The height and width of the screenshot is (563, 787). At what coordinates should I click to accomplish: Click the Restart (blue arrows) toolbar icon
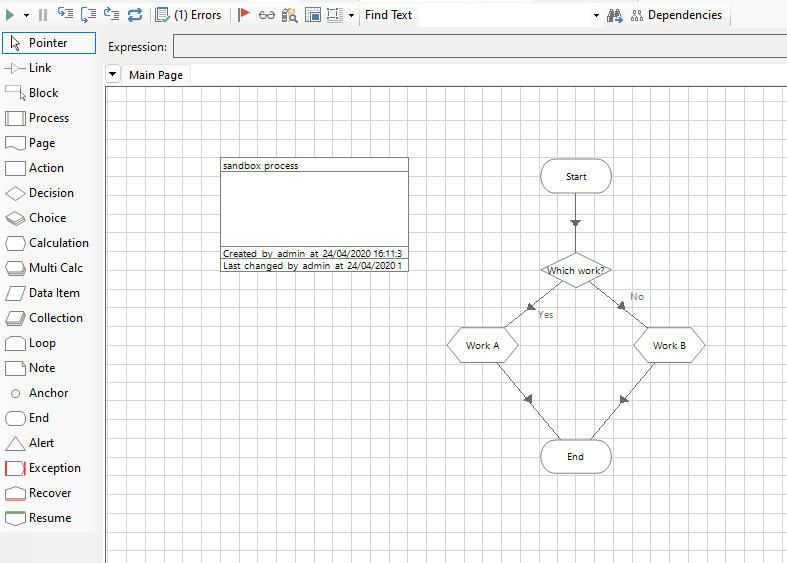pyautogui.click(x=134, y=15)
